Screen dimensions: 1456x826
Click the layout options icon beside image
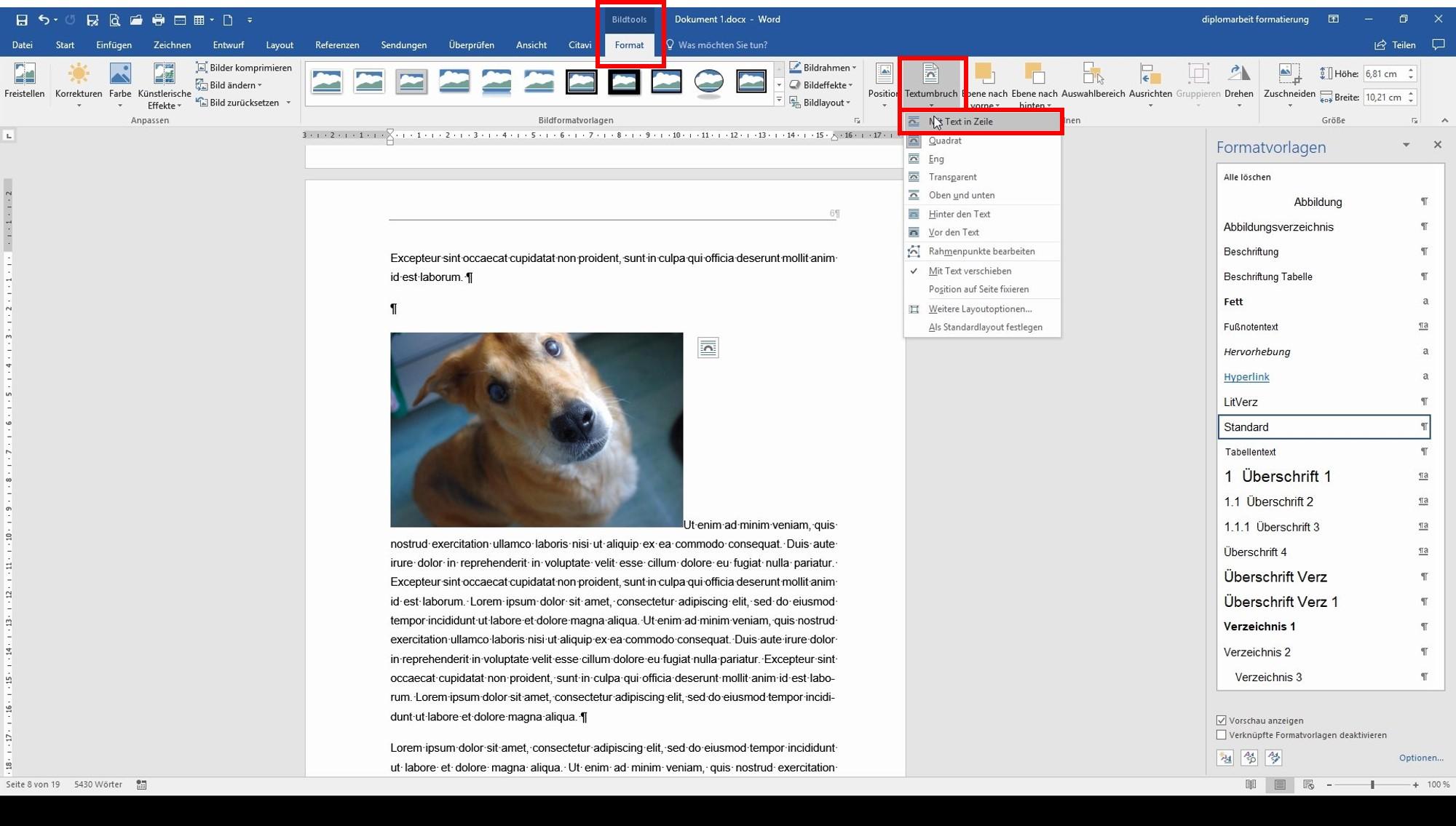(708, 348)
